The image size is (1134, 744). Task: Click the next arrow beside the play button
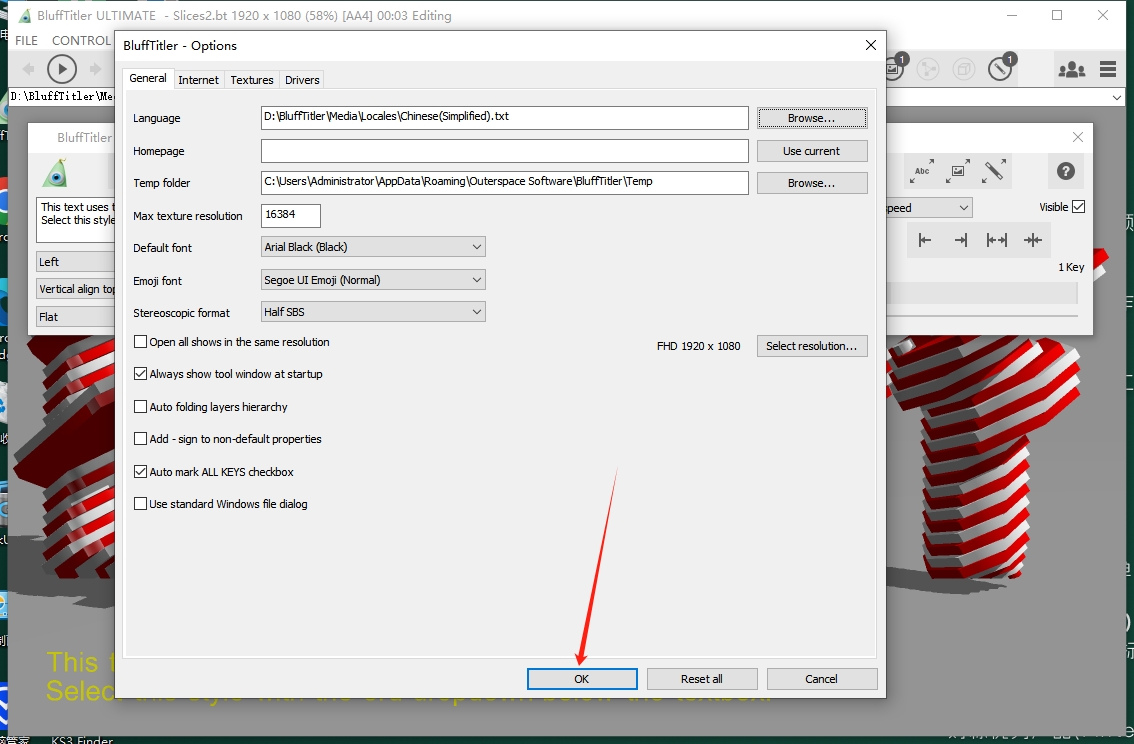95,69
